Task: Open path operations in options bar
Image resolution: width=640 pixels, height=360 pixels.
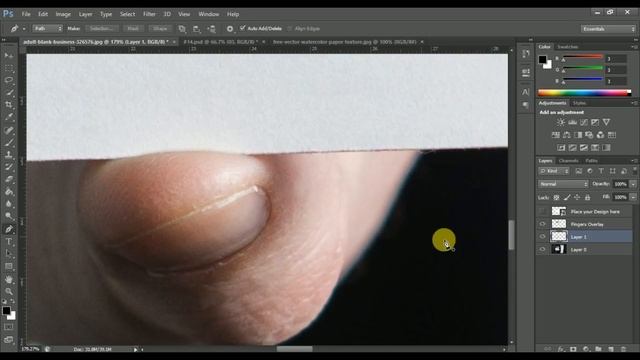Action: [182, 29]
